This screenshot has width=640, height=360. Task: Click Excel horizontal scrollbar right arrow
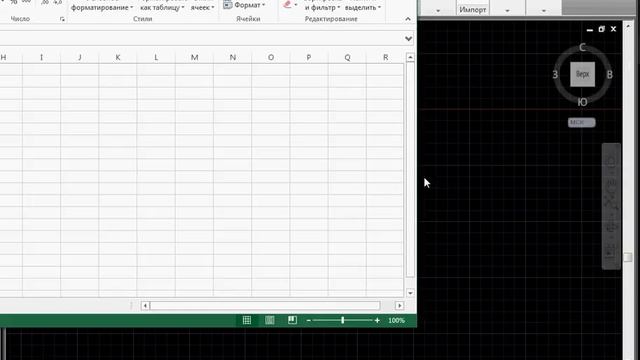(x=400, y=306)
